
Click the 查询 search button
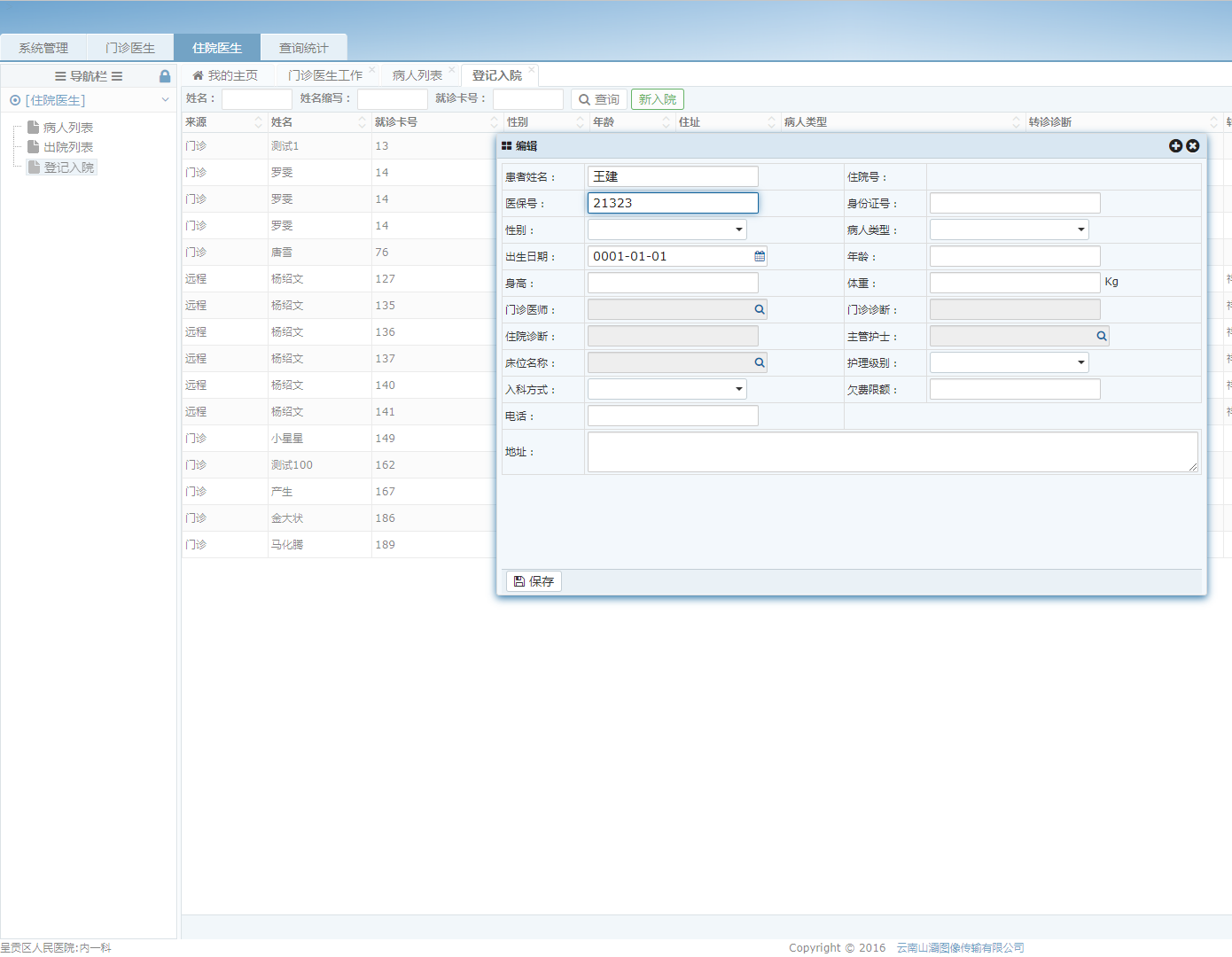point(599,99)
